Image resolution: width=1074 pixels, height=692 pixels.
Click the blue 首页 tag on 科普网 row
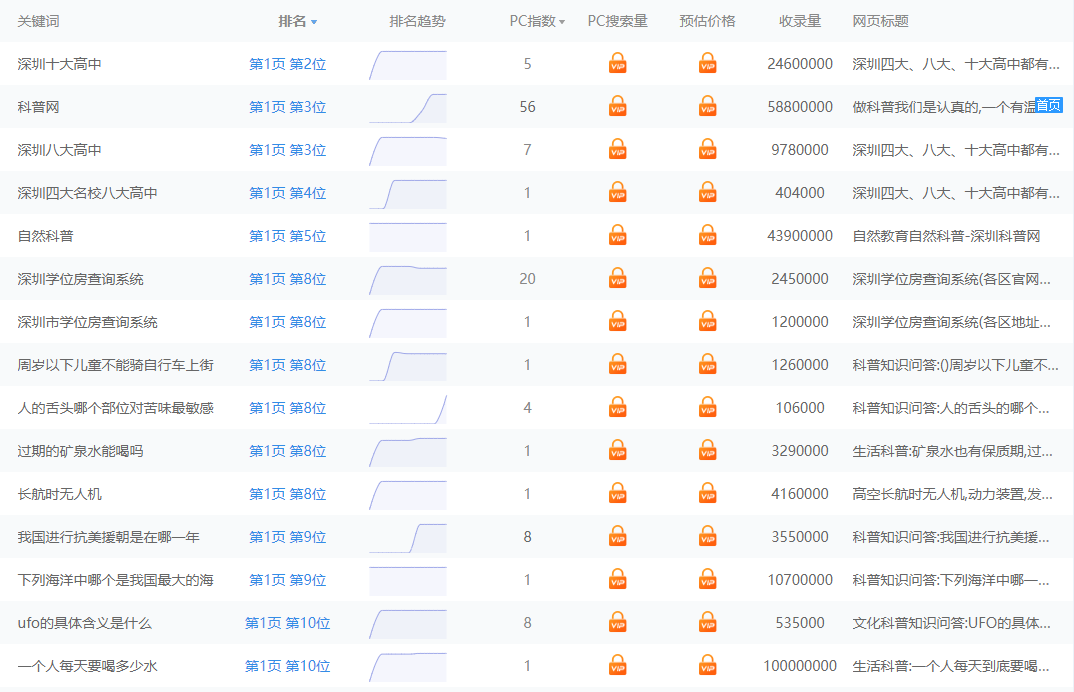click(1049, 105)
